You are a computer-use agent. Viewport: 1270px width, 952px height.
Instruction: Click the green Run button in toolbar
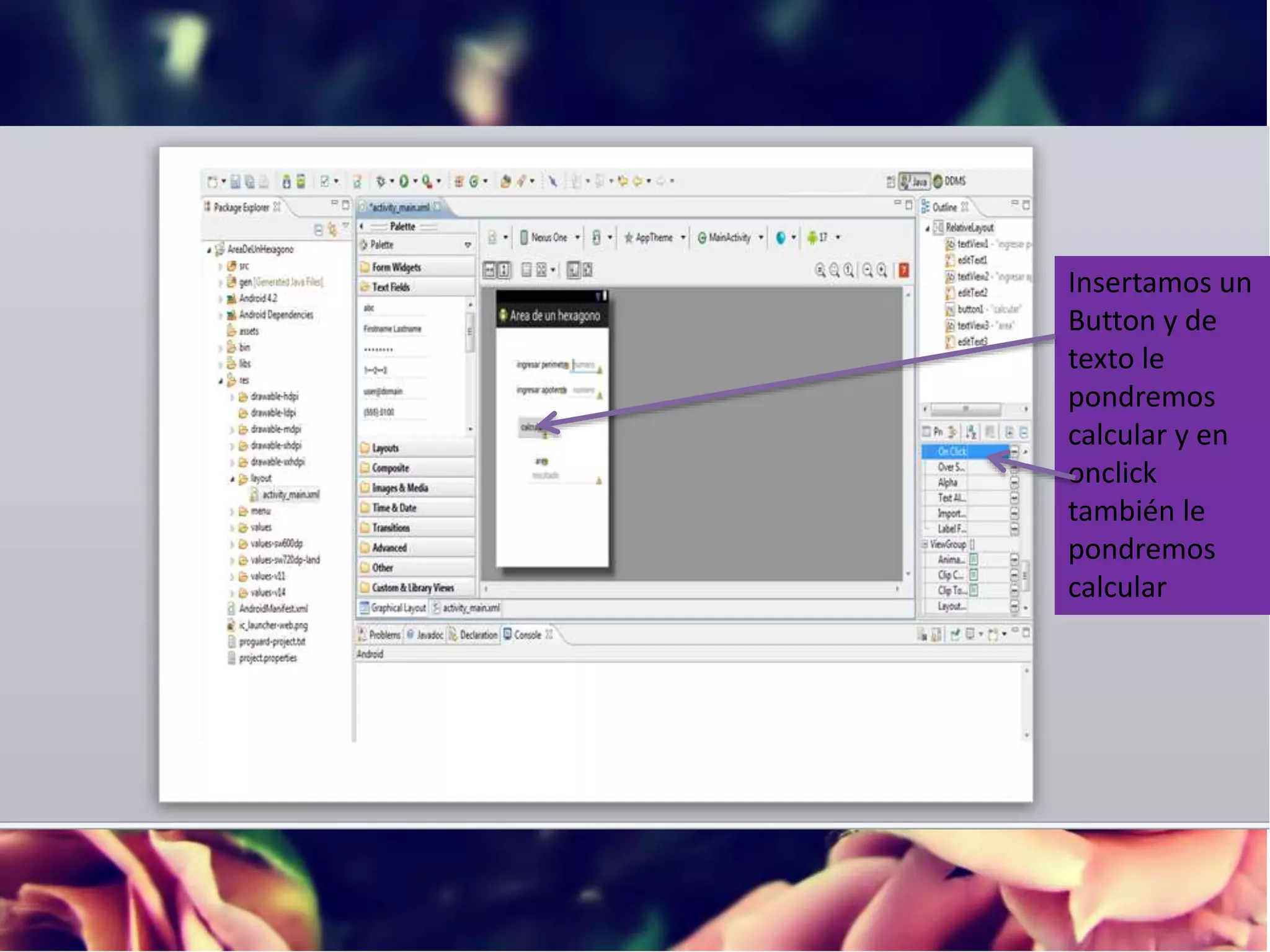404,181
